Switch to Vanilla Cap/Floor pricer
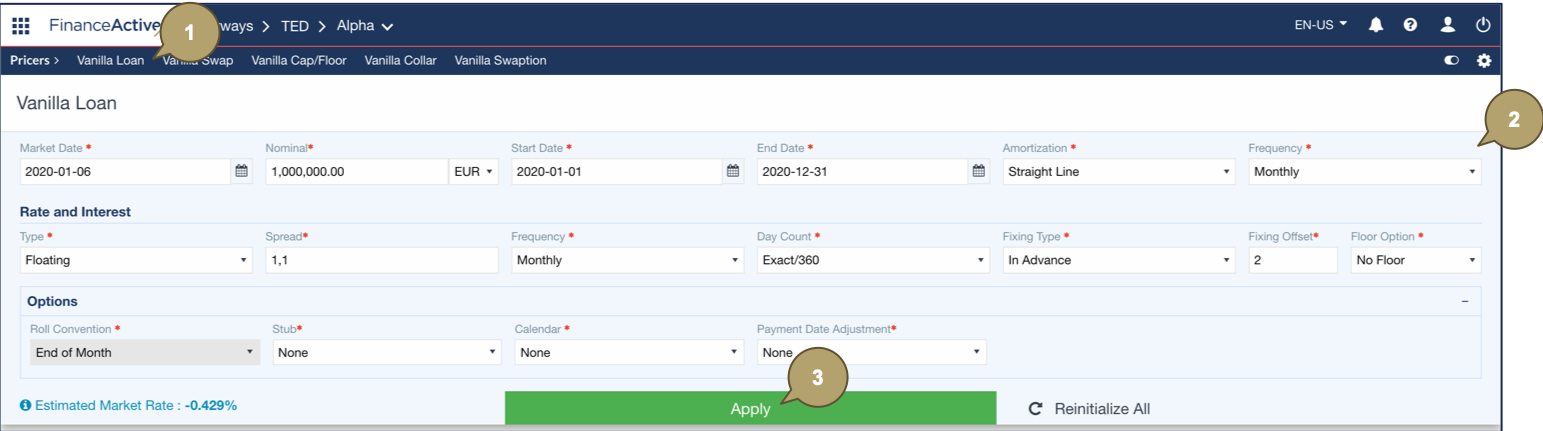 (x=299, y=61)
